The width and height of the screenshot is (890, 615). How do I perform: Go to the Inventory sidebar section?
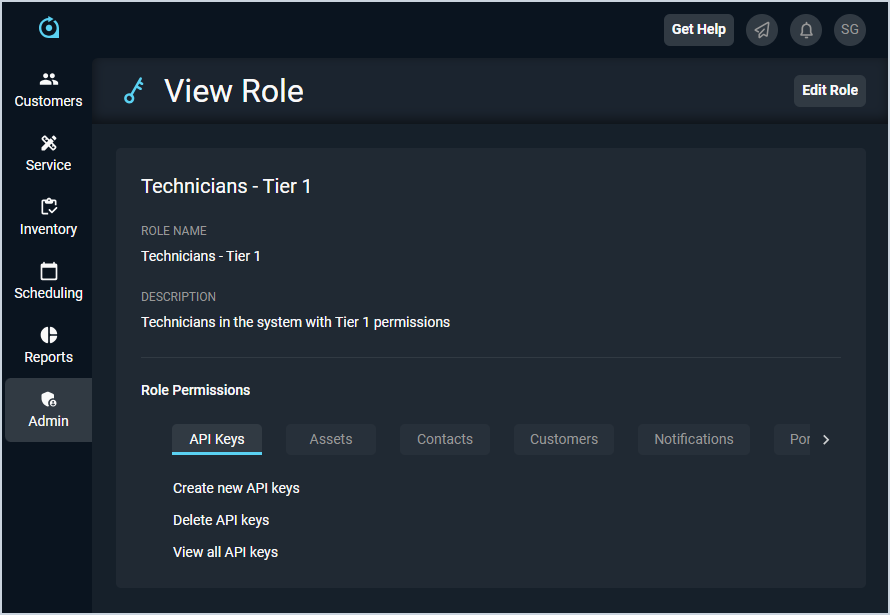pos(48,218)
